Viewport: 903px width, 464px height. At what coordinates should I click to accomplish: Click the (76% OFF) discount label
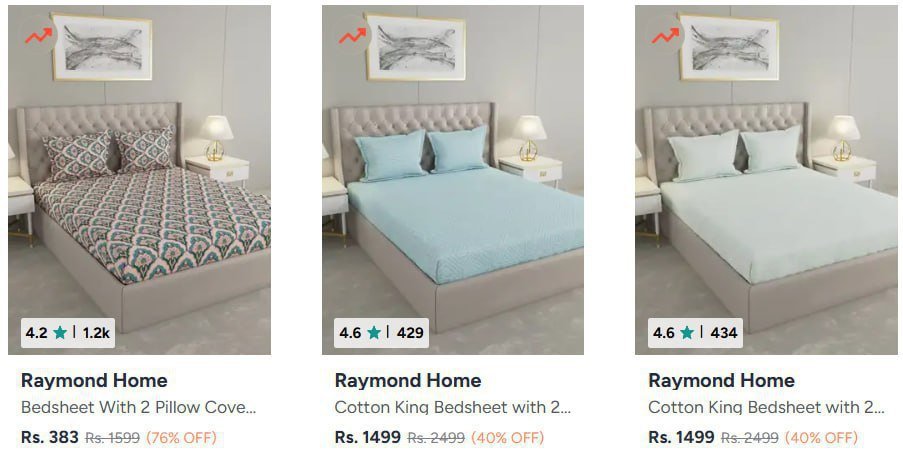181,438
